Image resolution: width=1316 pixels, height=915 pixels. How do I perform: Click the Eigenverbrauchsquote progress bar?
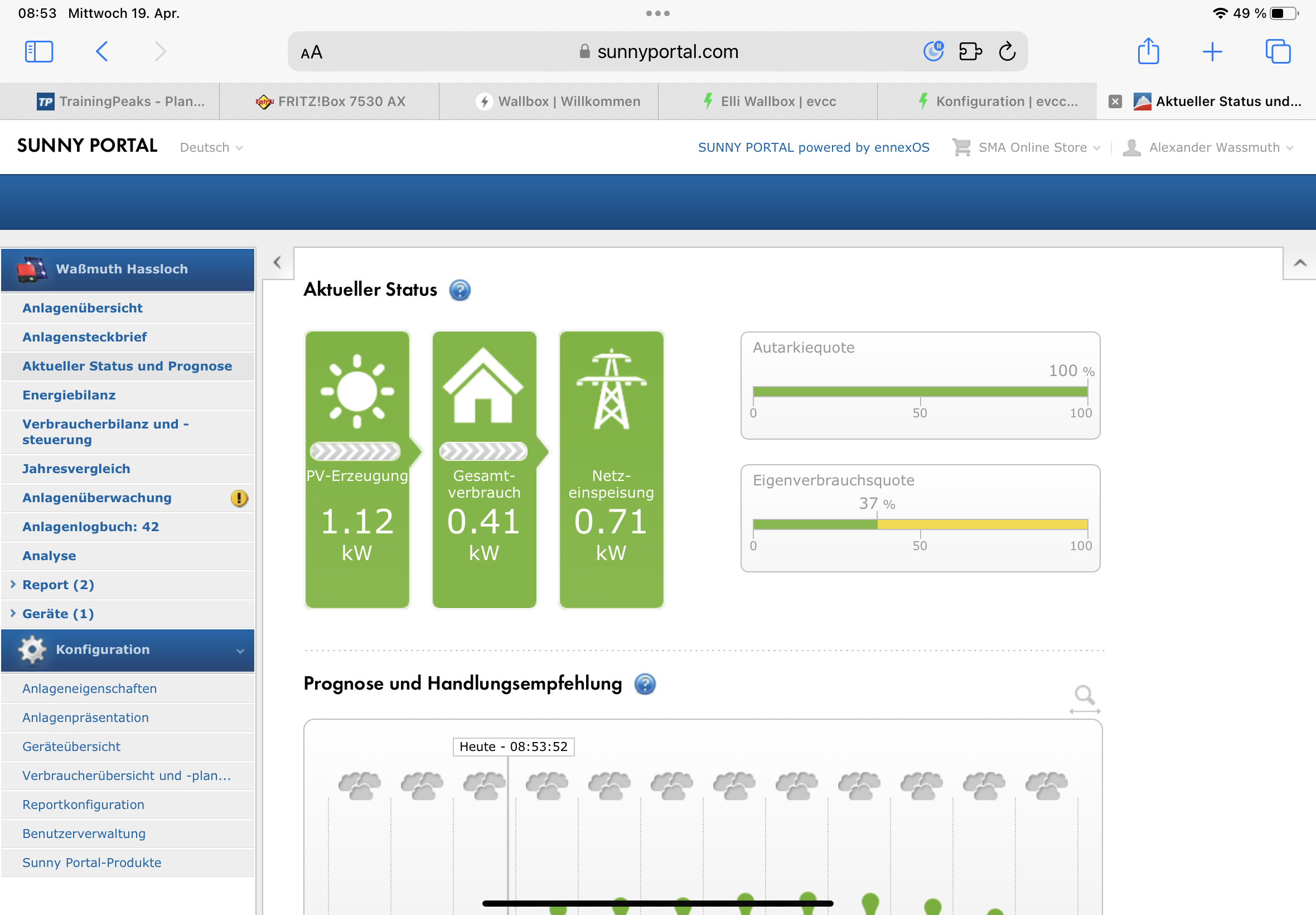(x=920, y=524)
